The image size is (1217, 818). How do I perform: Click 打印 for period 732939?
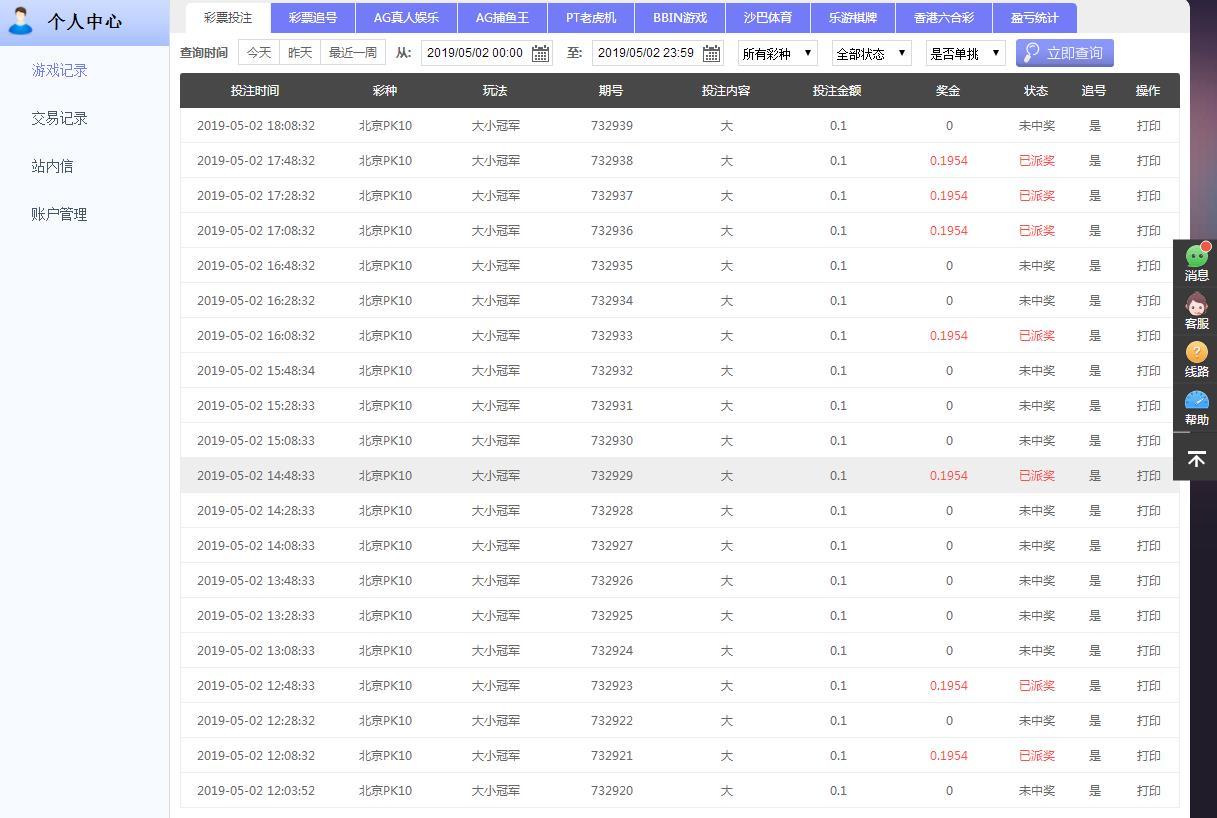(x=1148, y=126)
